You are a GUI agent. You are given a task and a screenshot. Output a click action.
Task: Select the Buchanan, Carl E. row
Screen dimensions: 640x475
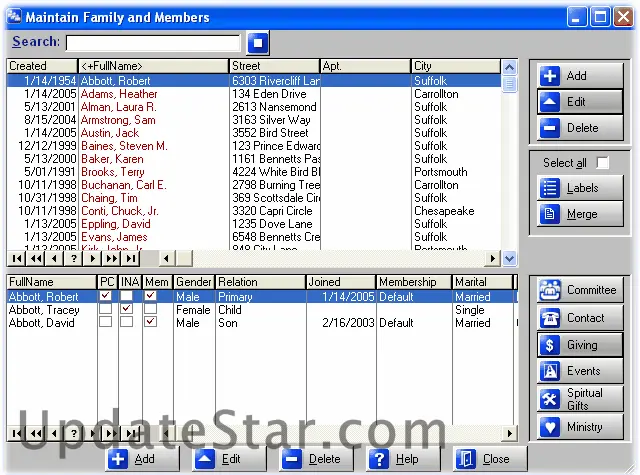point(253,185)
